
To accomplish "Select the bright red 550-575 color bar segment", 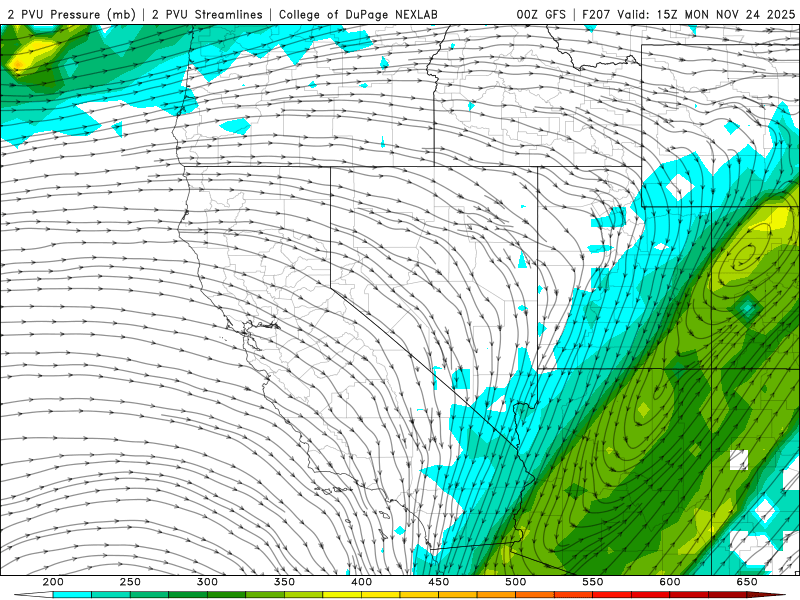I will (612, 595).
